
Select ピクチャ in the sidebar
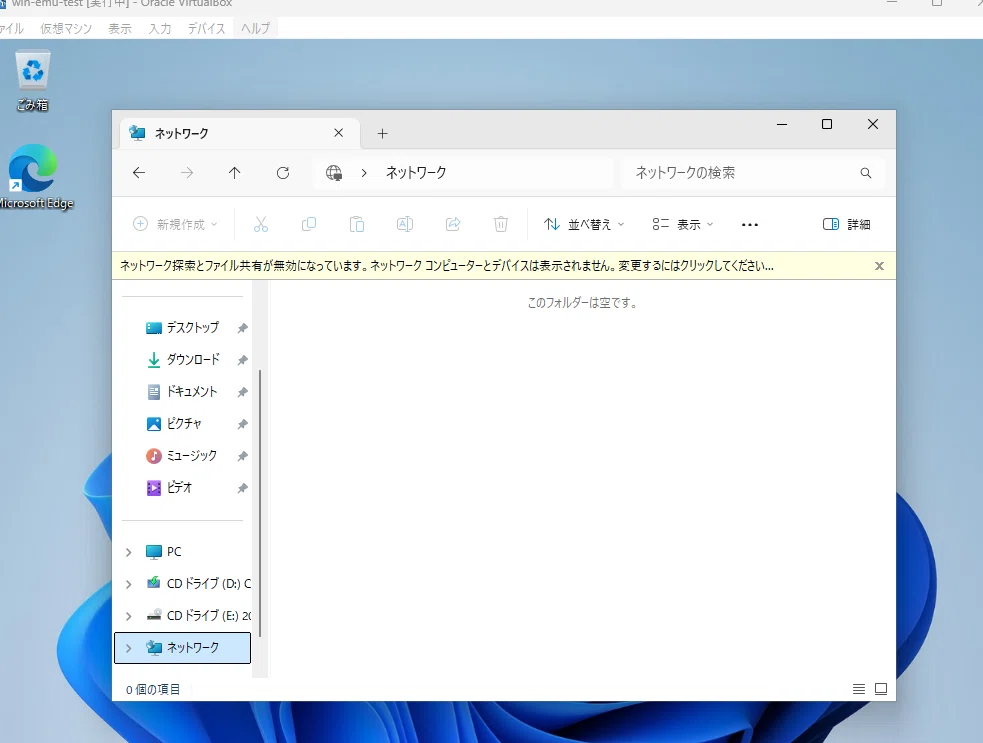182,424
